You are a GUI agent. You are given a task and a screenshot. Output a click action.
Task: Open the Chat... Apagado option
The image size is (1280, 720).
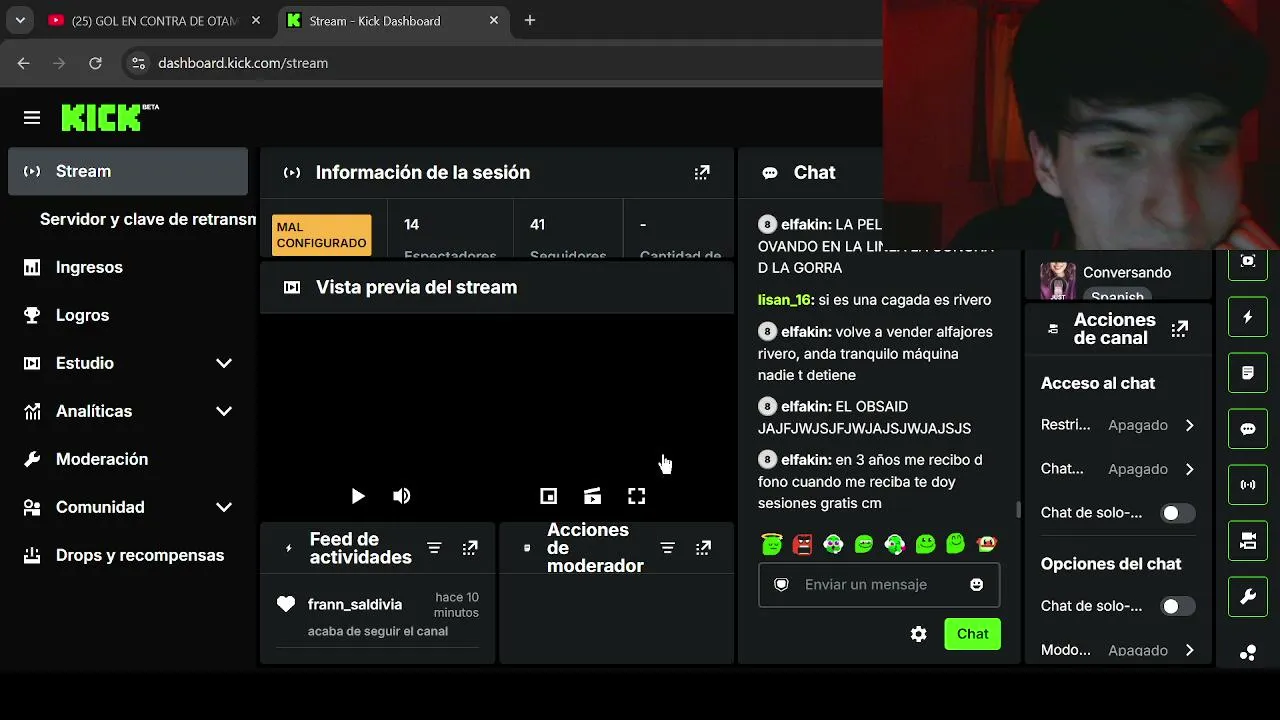pyautogui.click(x=1118, y=469)
